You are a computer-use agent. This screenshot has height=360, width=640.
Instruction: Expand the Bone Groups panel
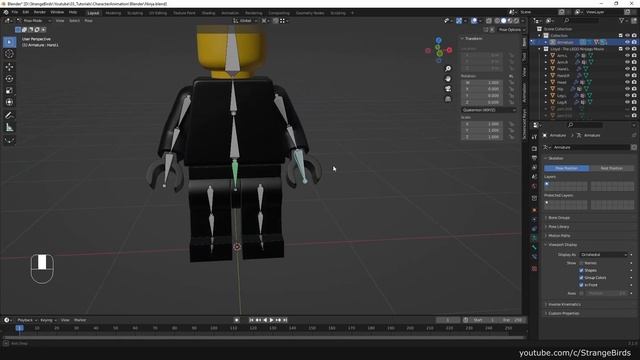[x=559, y=218]
